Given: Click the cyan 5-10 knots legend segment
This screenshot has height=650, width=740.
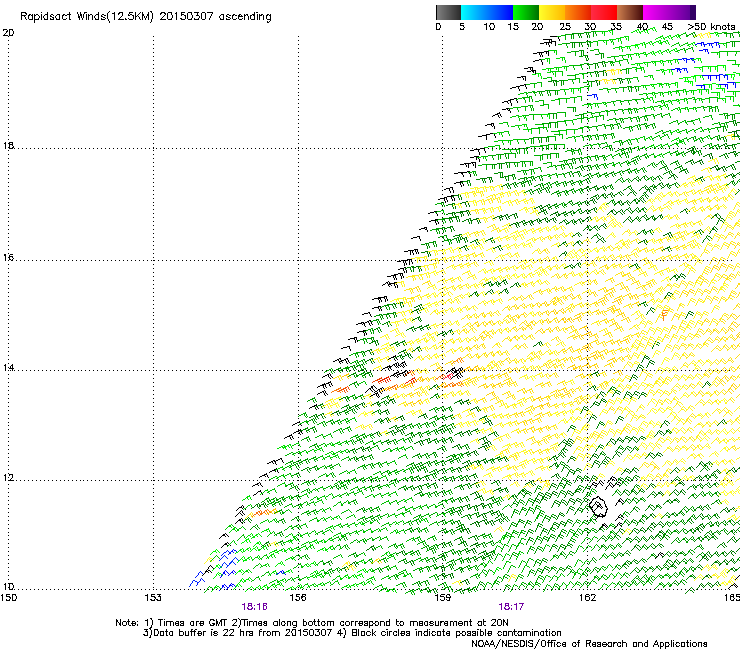Looking at the screenshot, I should pos(474,12).
